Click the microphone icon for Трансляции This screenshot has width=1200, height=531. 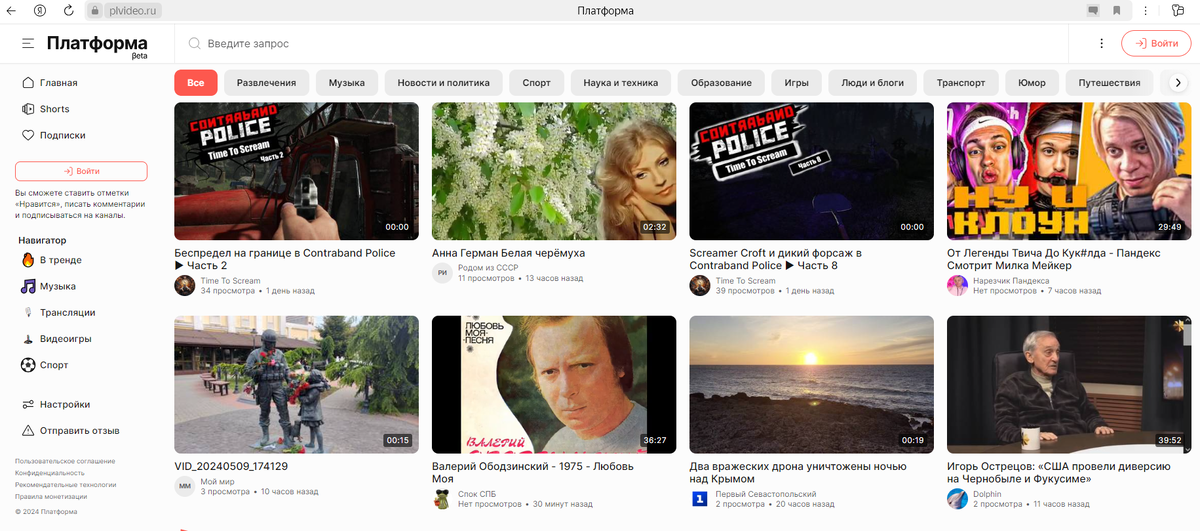tap(29, 313)
